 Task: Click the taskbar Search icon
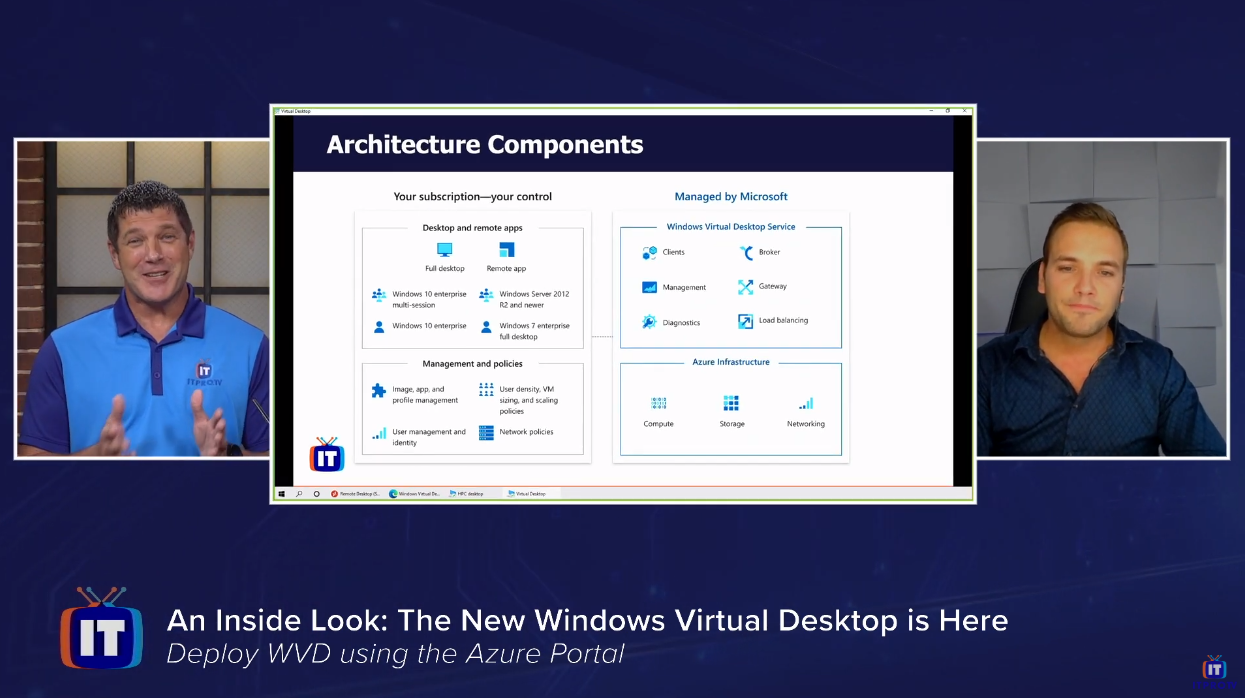[299, 493]
